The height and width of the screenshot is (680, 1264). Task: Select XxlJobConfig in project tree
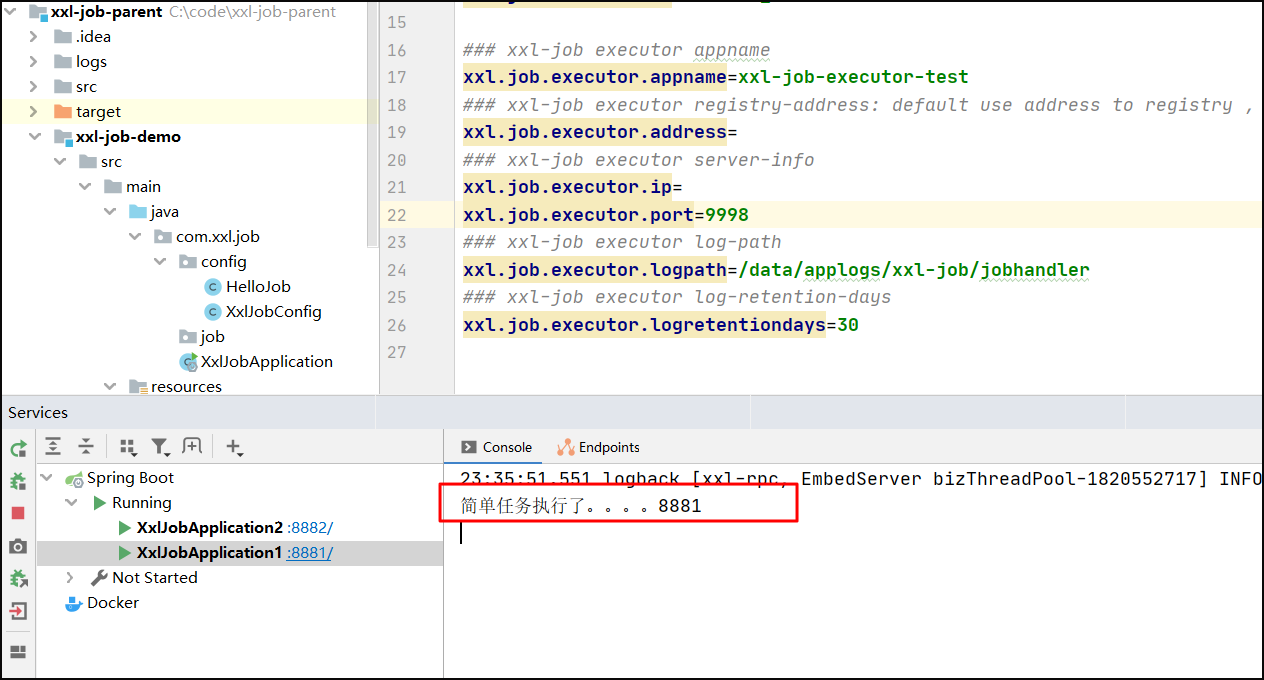tap(274, 312)
